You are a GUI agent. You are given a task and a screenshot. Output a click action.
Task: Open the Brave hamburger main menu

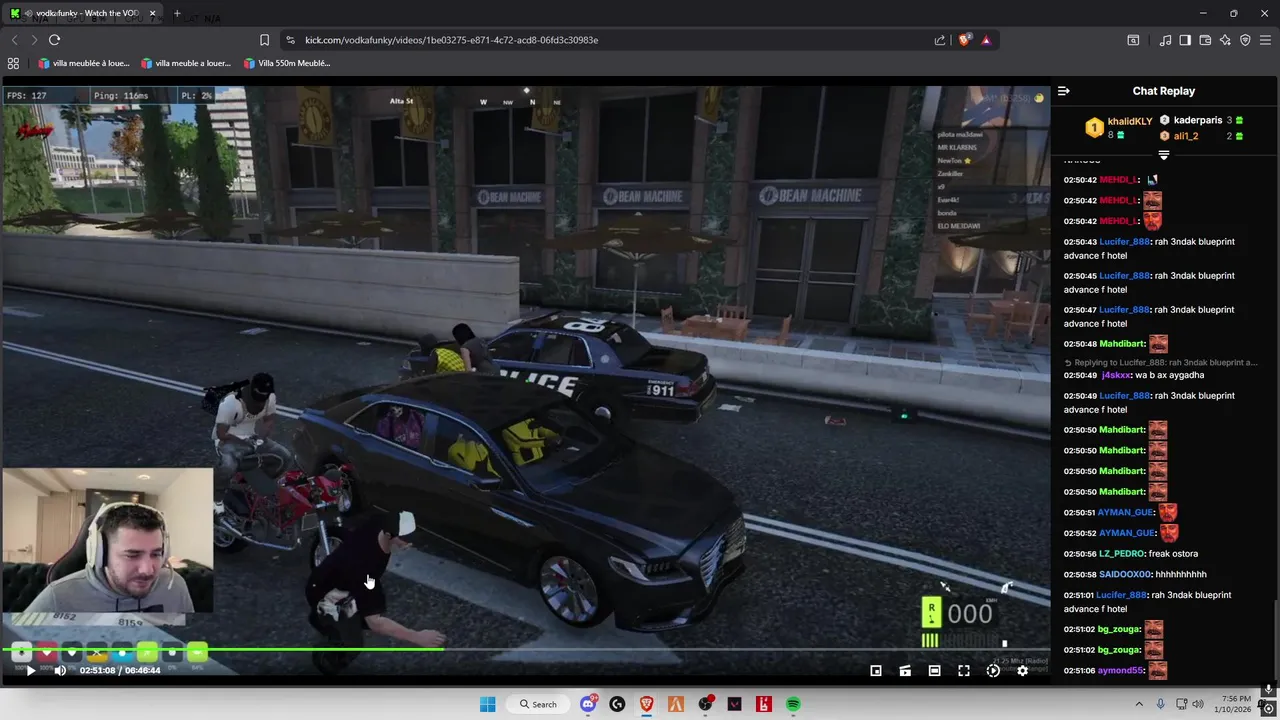[1265, 40]
